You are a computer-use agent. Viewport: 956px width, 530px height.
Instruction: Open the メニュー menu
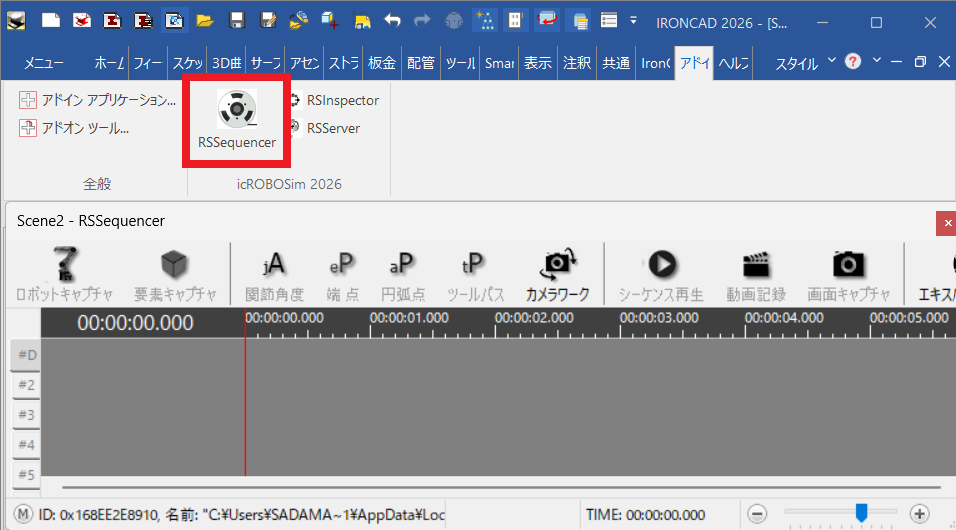tap(43, 63)
